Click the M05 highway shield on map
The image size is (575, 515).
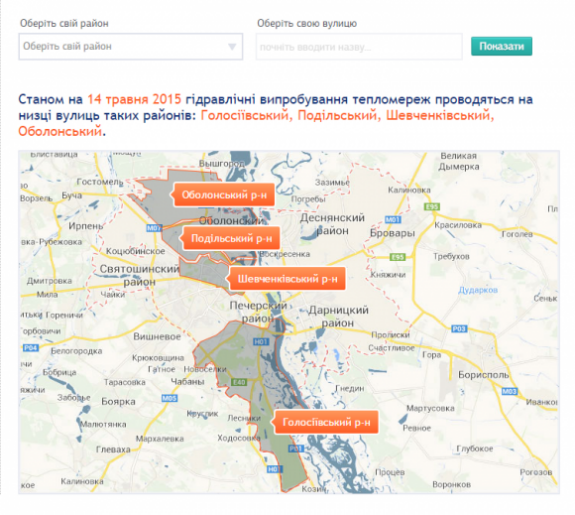[x=169, y=398]
